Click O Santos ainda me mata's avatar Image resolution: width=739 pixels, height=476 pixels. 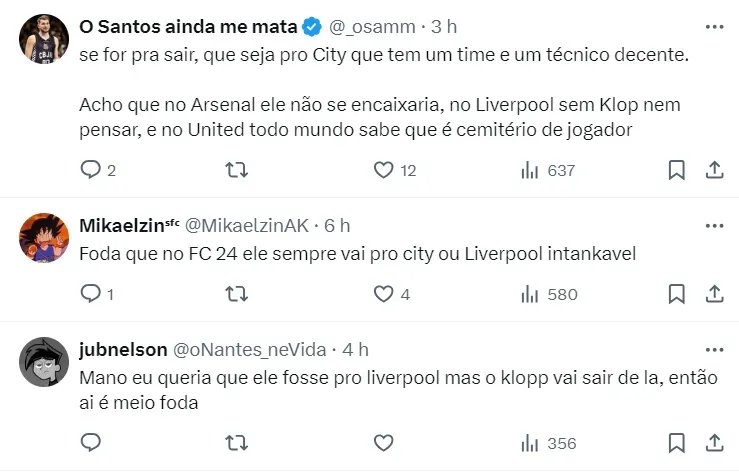coord(44,40)
